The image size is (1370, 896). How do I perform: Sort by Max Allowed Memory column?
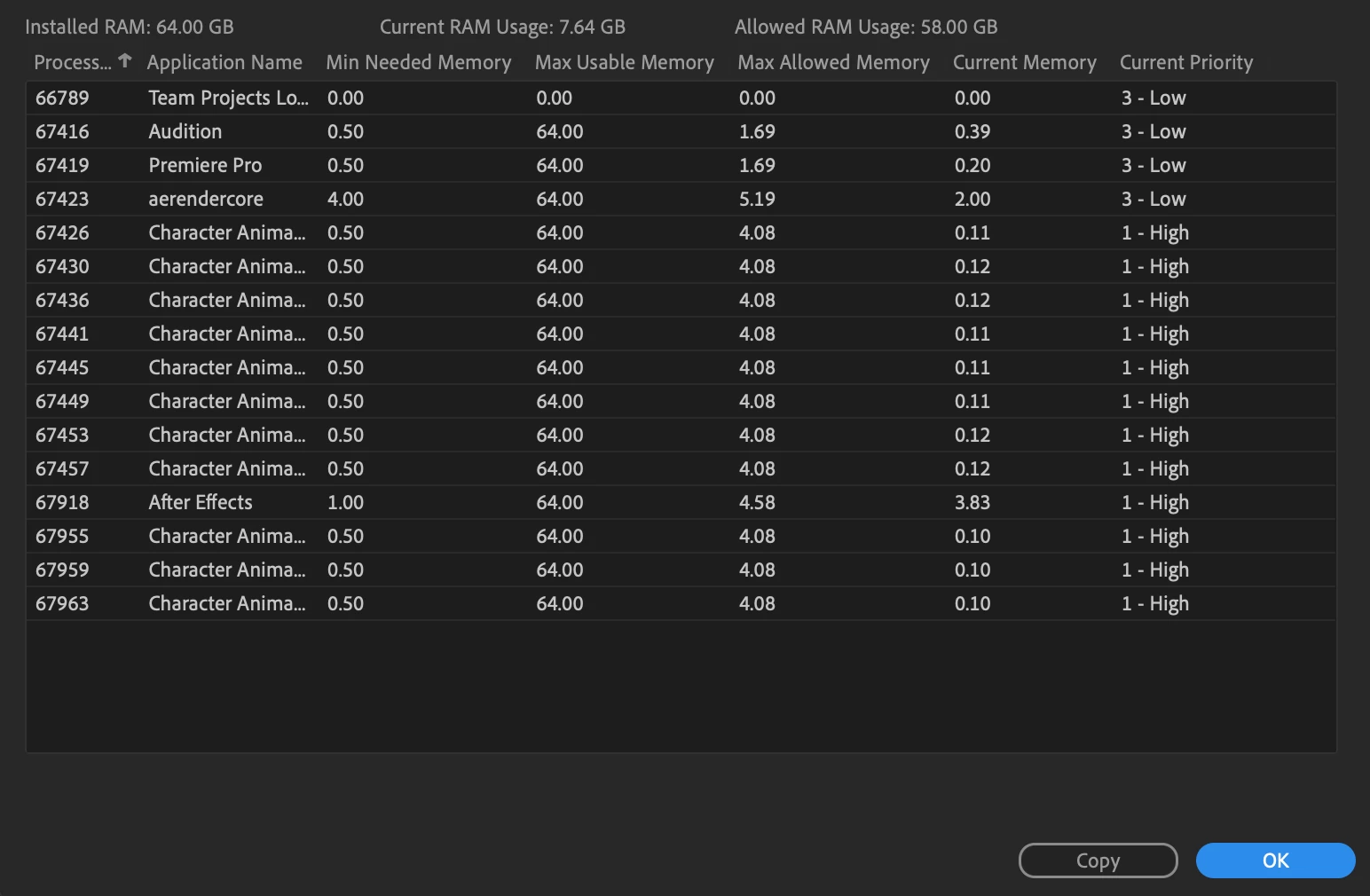click(x=834, y=62)
